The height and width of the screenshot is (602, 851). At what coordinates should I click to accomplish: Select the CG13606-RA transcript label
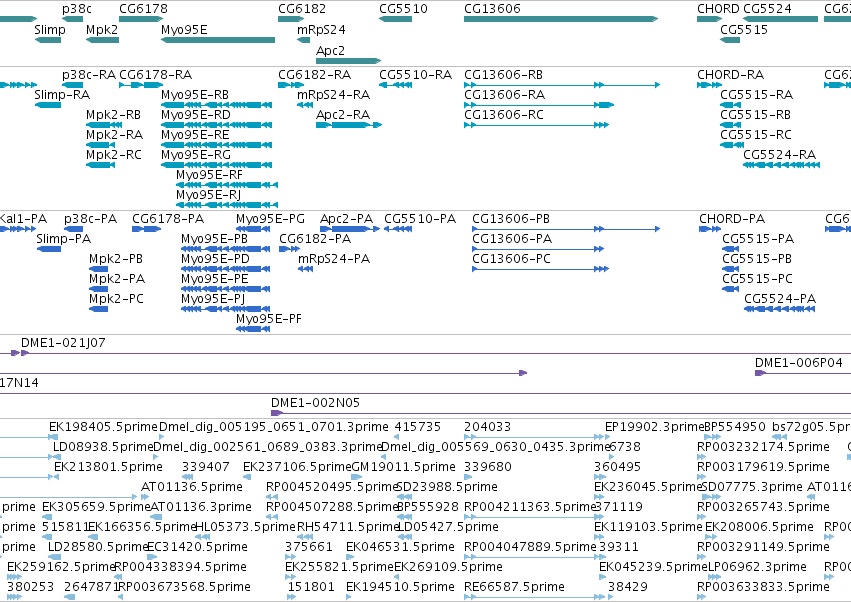click(504, 94)
